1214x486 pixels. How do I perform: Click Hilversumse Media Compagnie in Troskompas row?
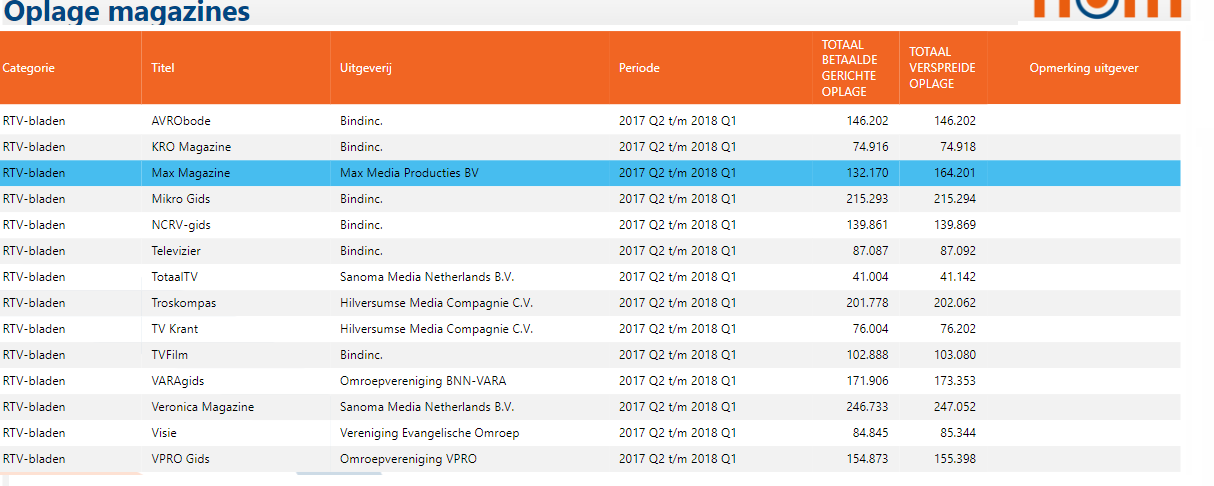436,303
